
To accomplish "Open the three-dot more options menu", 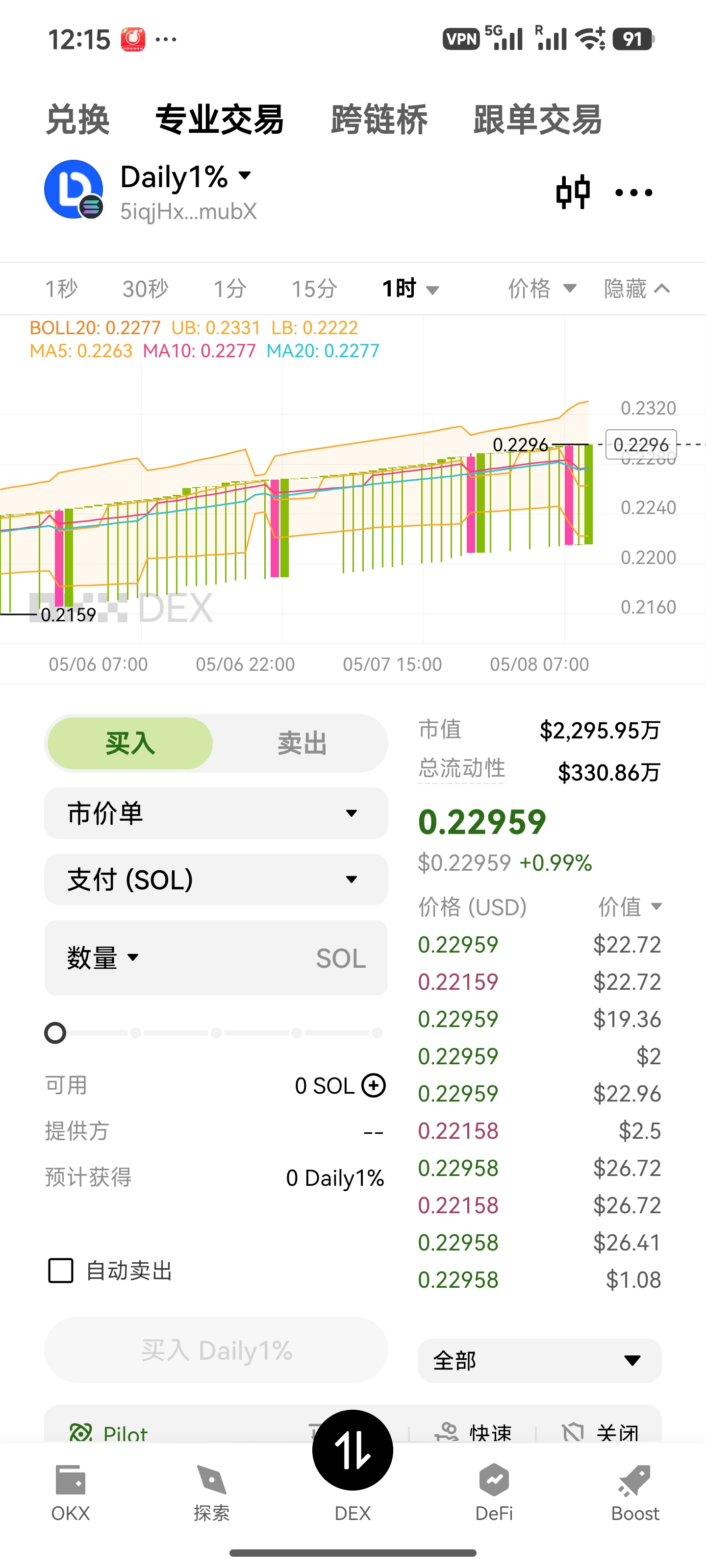I will [x=633, y=193].
